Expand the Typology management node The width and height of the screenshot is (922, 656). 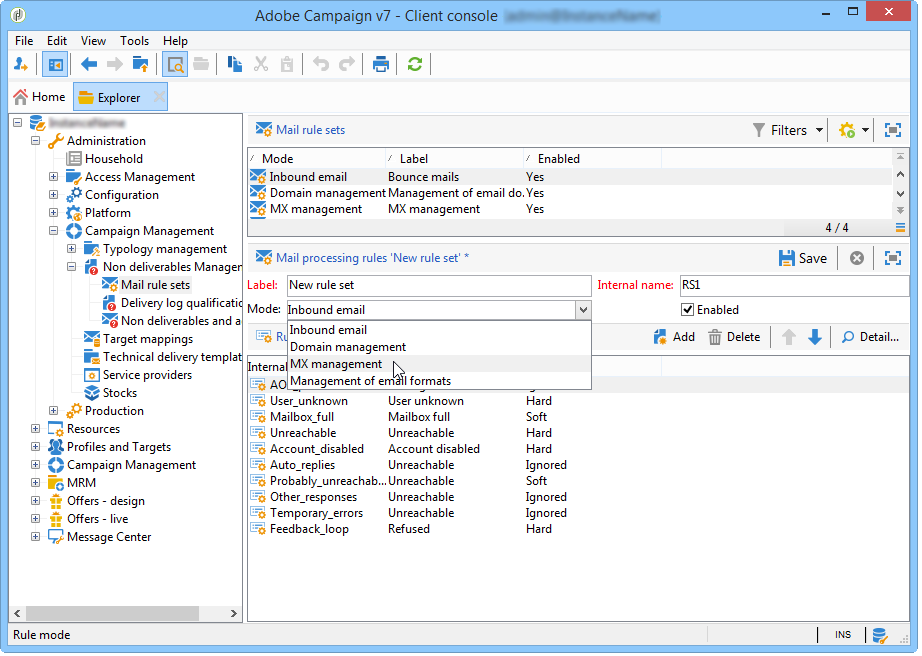[72, 249]
